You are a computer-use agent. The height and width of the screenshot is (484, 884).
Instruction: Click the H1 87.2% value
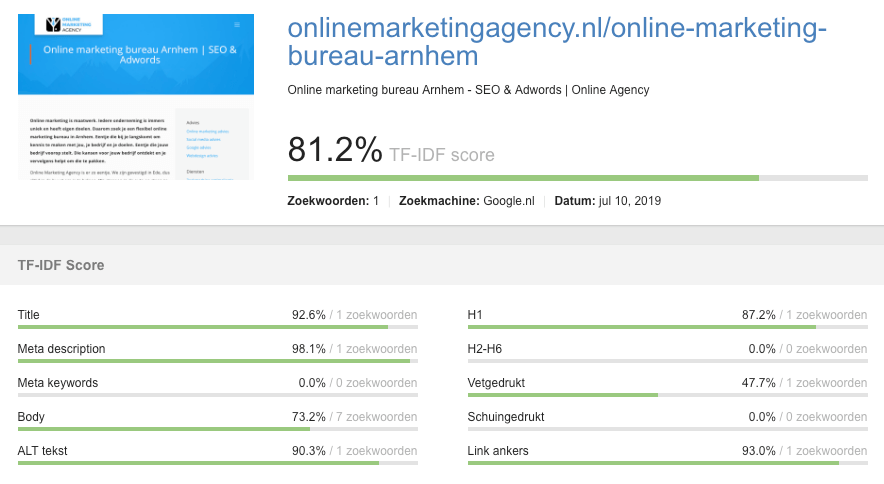click(x=758, y=315)
